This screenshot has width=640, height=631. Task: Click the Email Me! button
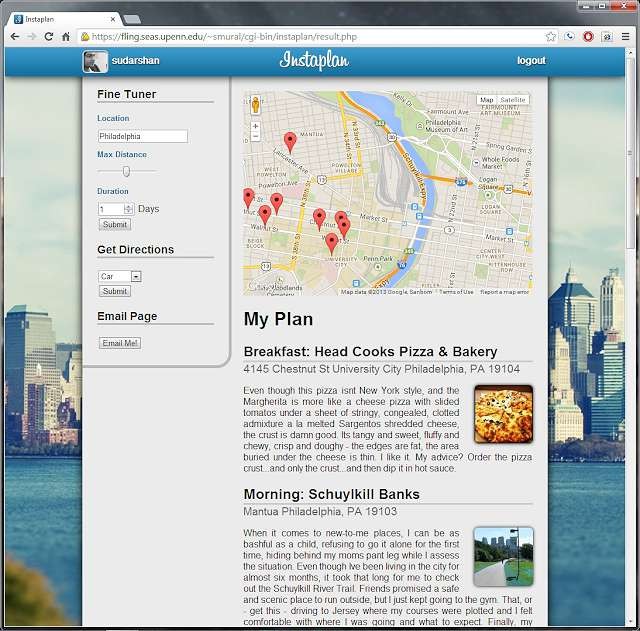(120, 343)
